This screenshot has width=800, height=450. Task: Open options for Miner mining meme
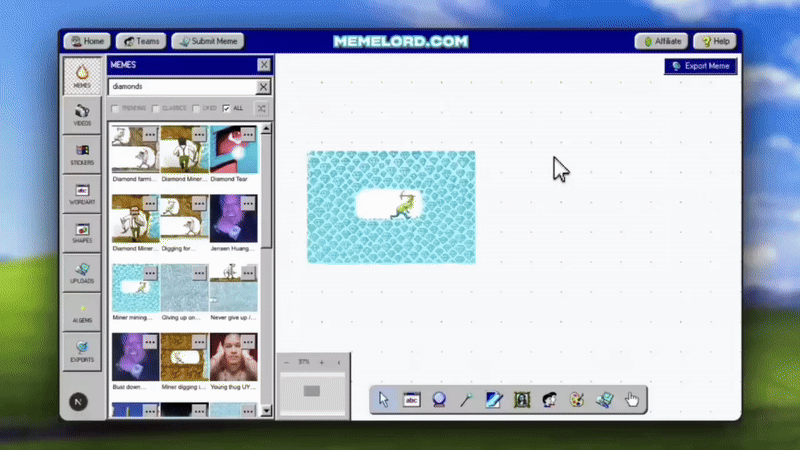149,273
